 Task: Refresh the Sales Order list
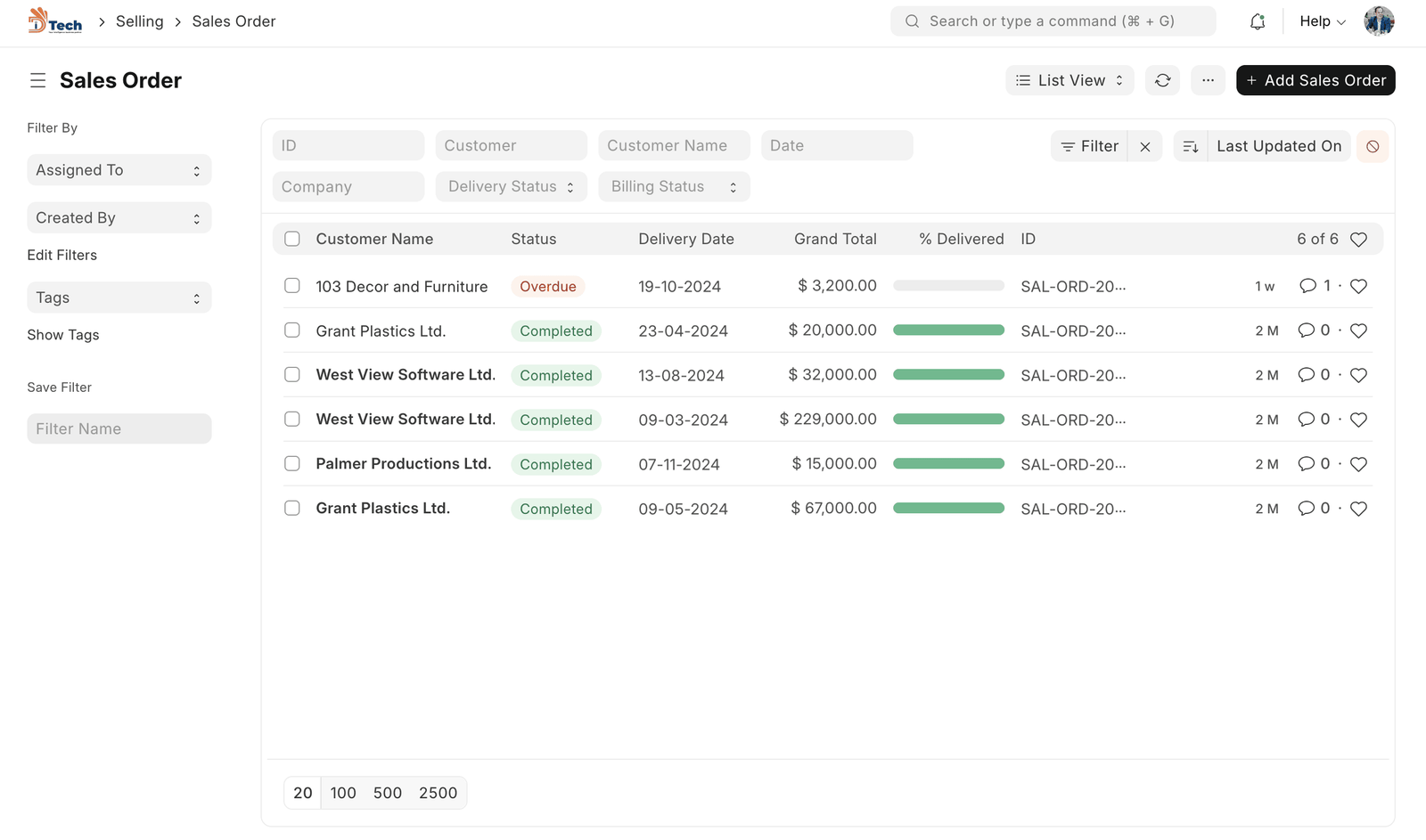point(1162,80)
